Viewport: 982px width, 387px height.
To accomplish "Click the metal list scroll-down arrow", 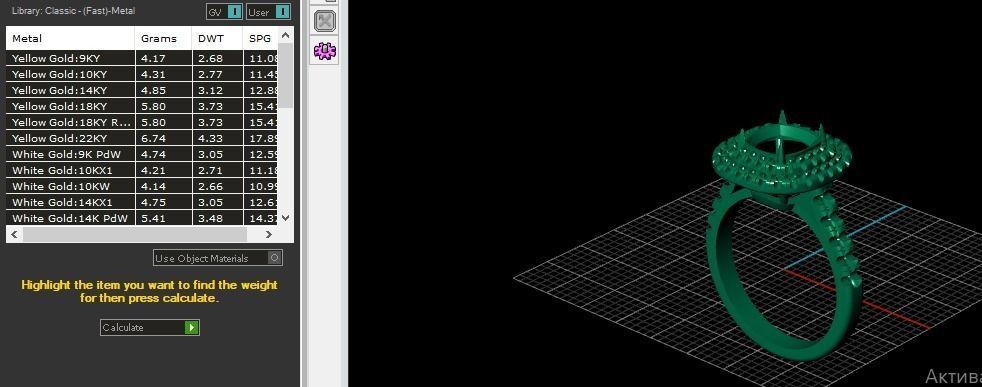I will (286, 218).
